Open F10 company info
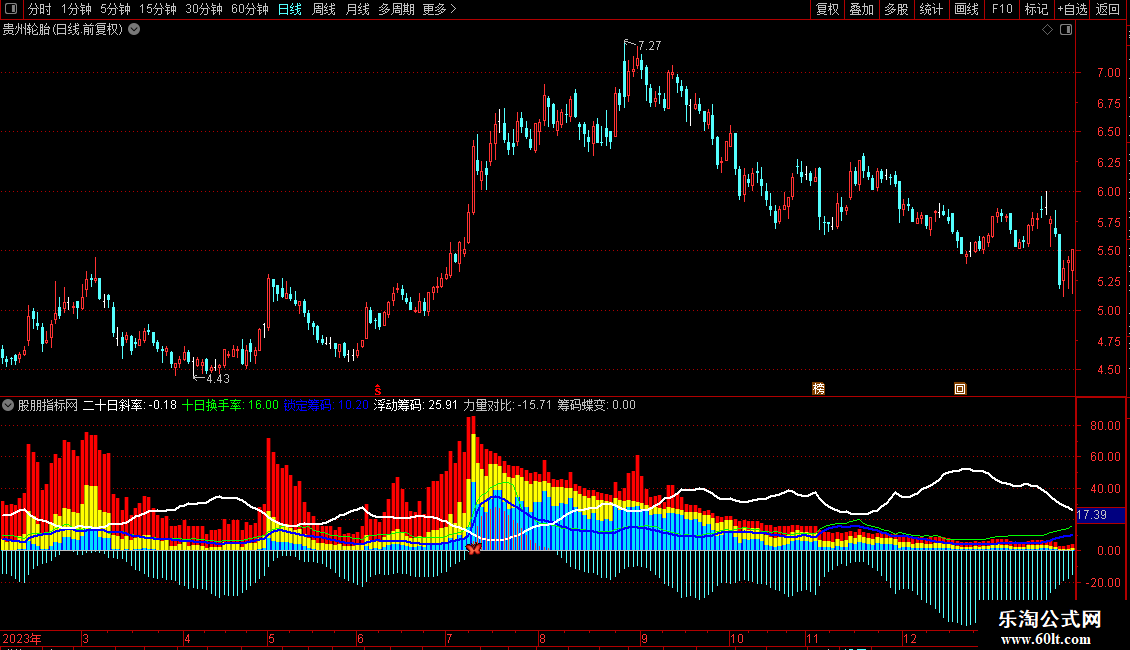This screenshot has width=1130, height=650. tap(1002, 9)
